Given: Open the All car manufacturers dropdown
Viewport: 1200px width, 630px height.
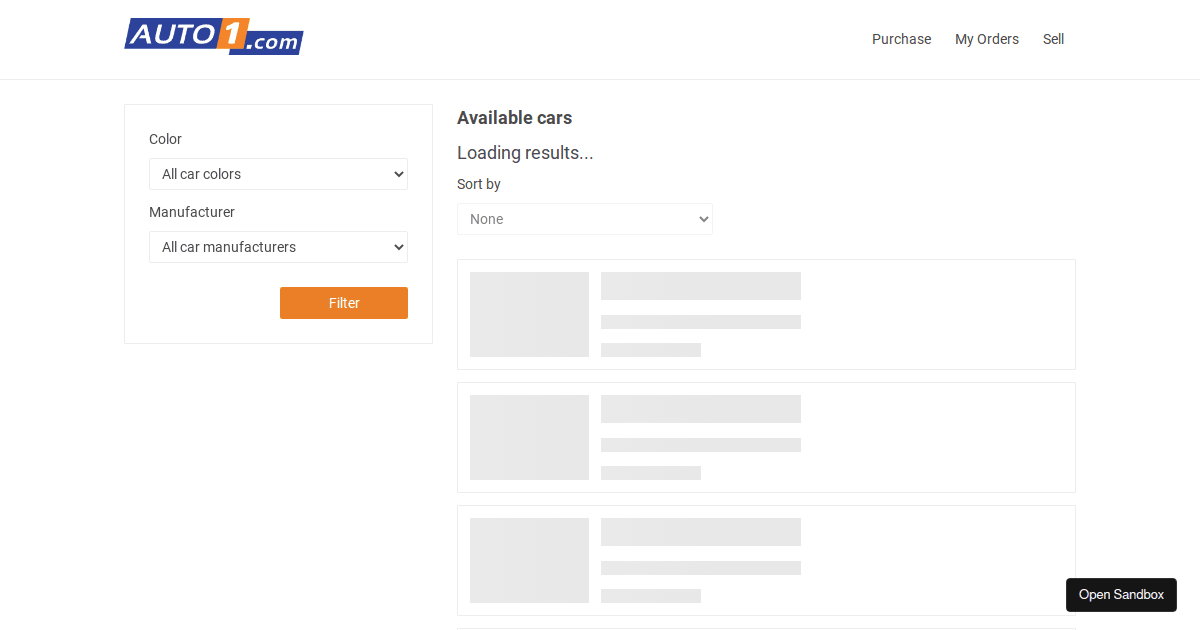Looking at the screenshot, I should pos(278,247).
